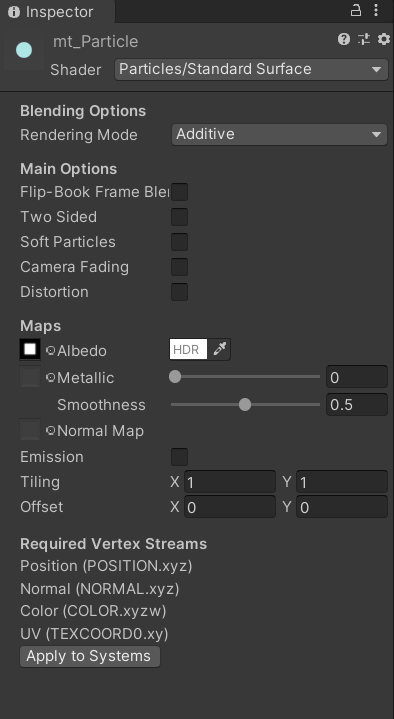Click the Tiling X input field

point(230,482)
